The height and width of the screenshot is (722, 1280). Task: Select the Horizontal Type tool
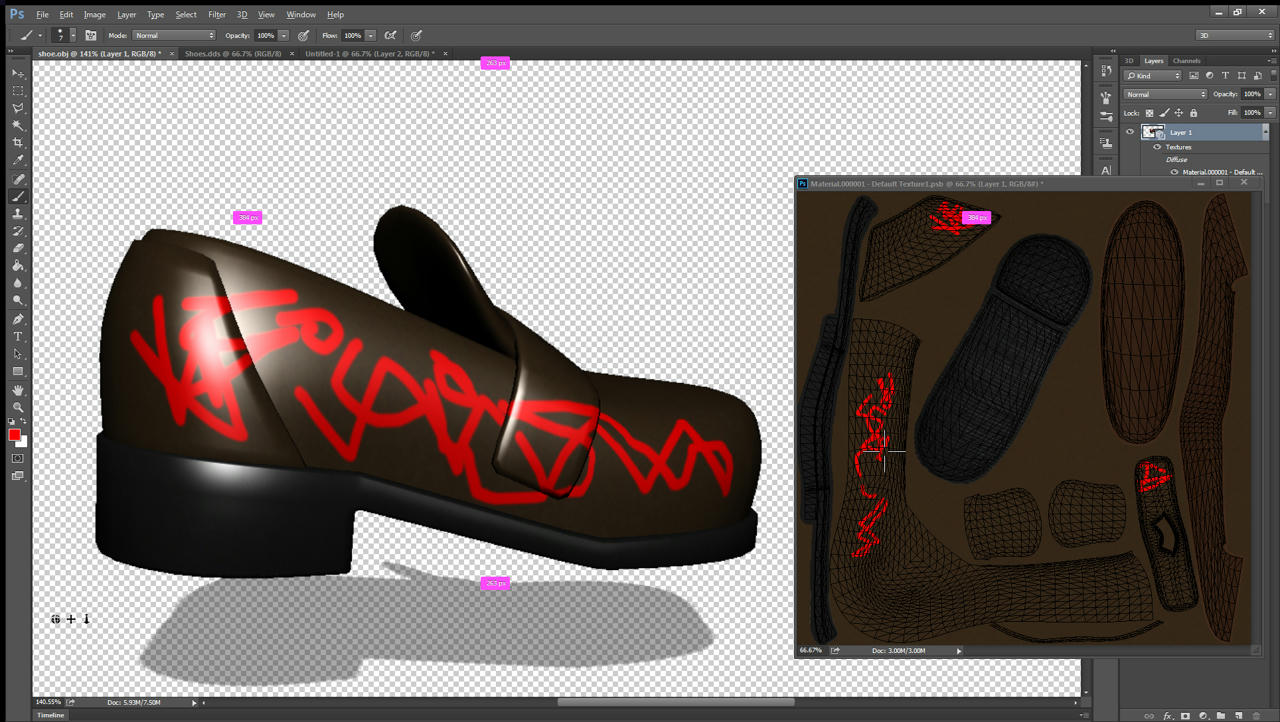pyautogui.click(x=18, y=337)
